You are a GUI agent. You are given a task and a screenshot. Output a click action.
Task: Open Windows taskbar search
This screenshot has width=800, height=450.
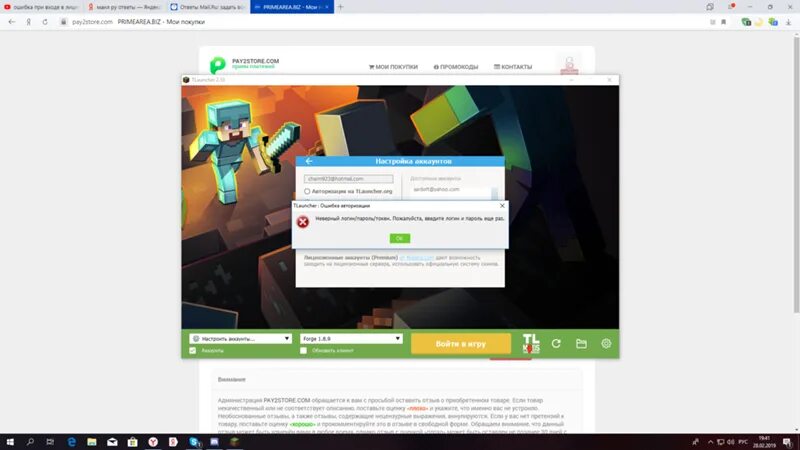pyautogui.click(x=30, y=442)
